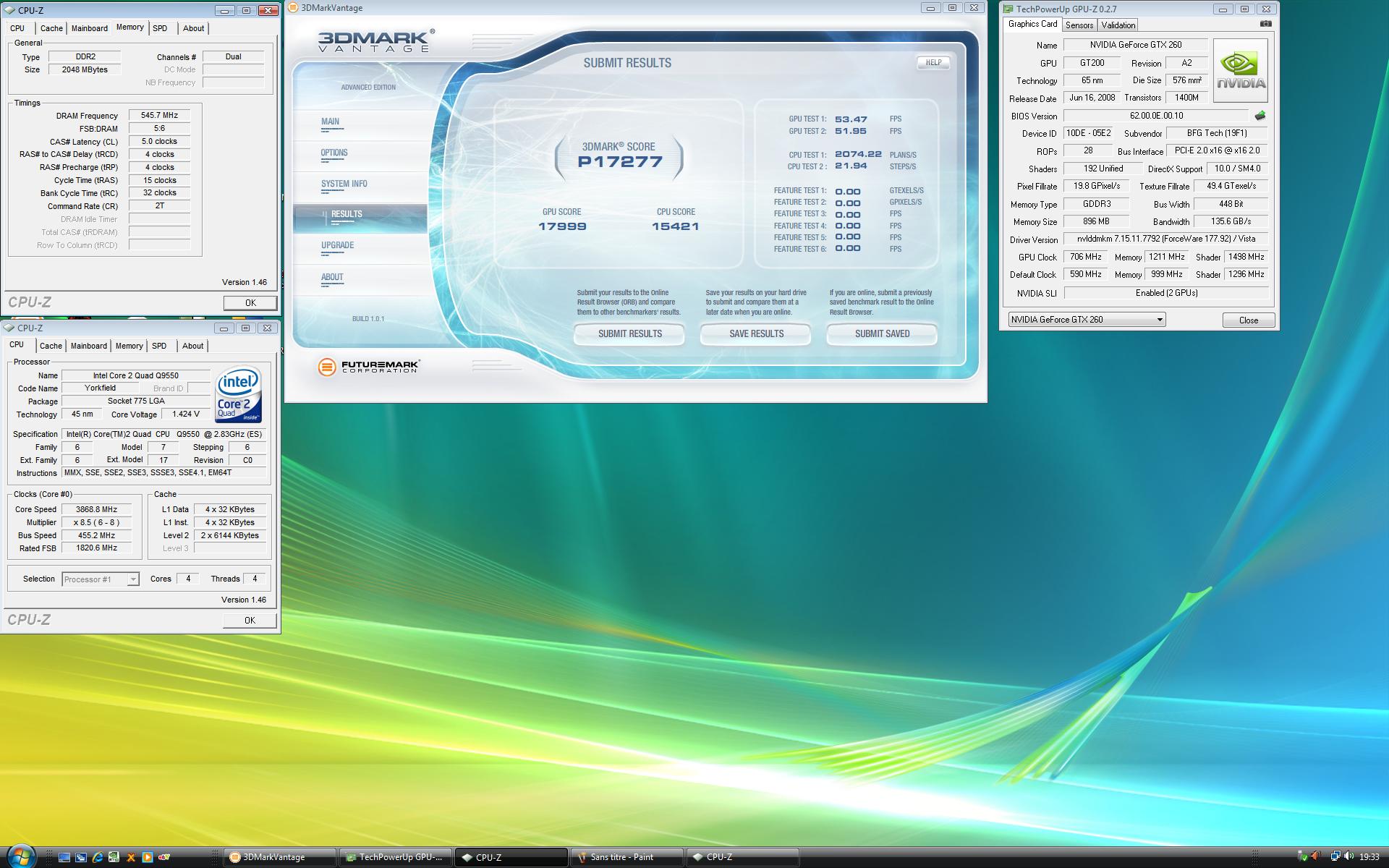Image resolution: width=1389 pixels, height=868 pixels.
Task: Click the NVIDIA SLI Enabled (2 GPUs) field
Action: click(x=1166, y=293)
